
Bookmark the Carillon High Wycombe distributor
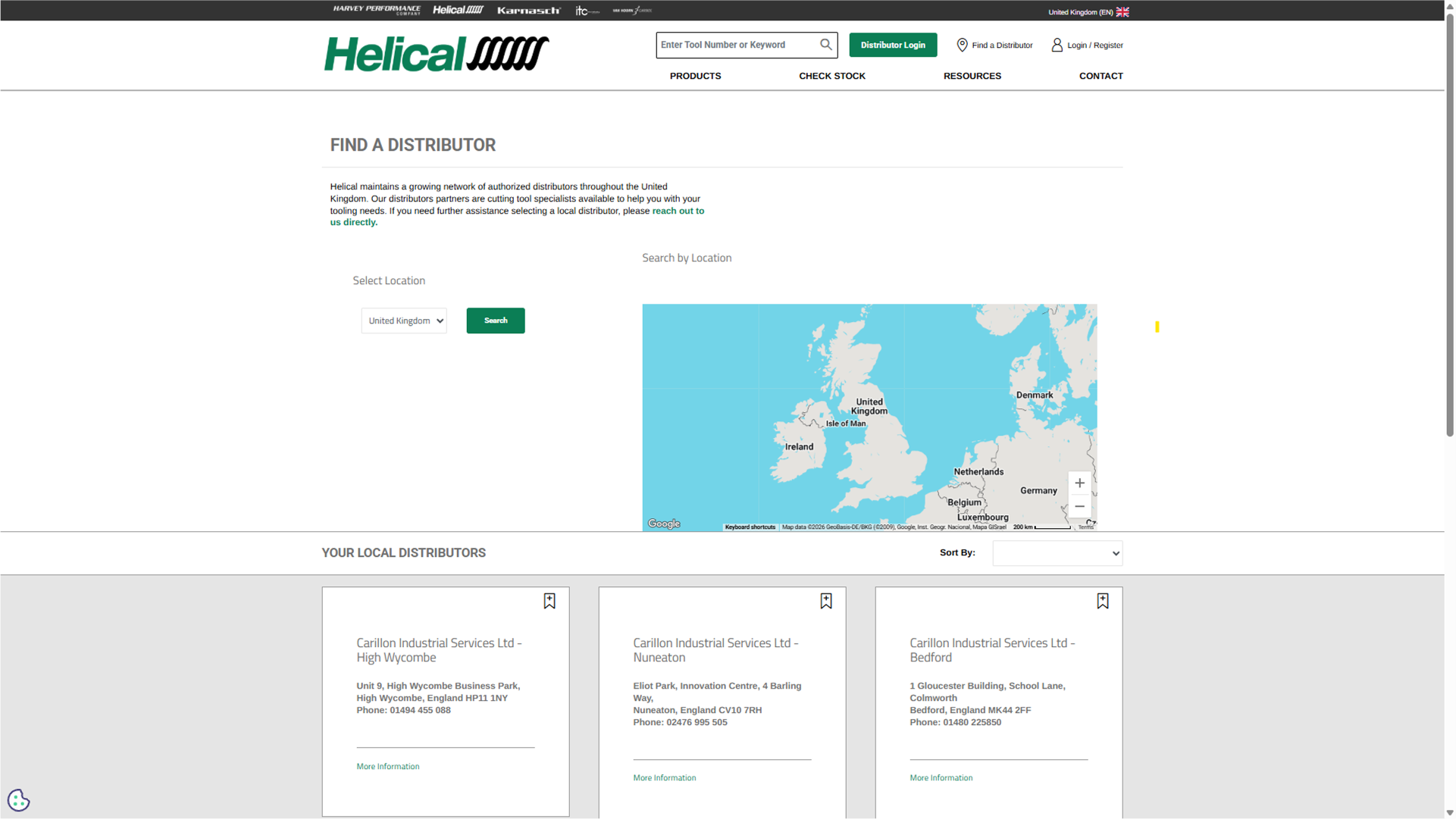(550, 601)
